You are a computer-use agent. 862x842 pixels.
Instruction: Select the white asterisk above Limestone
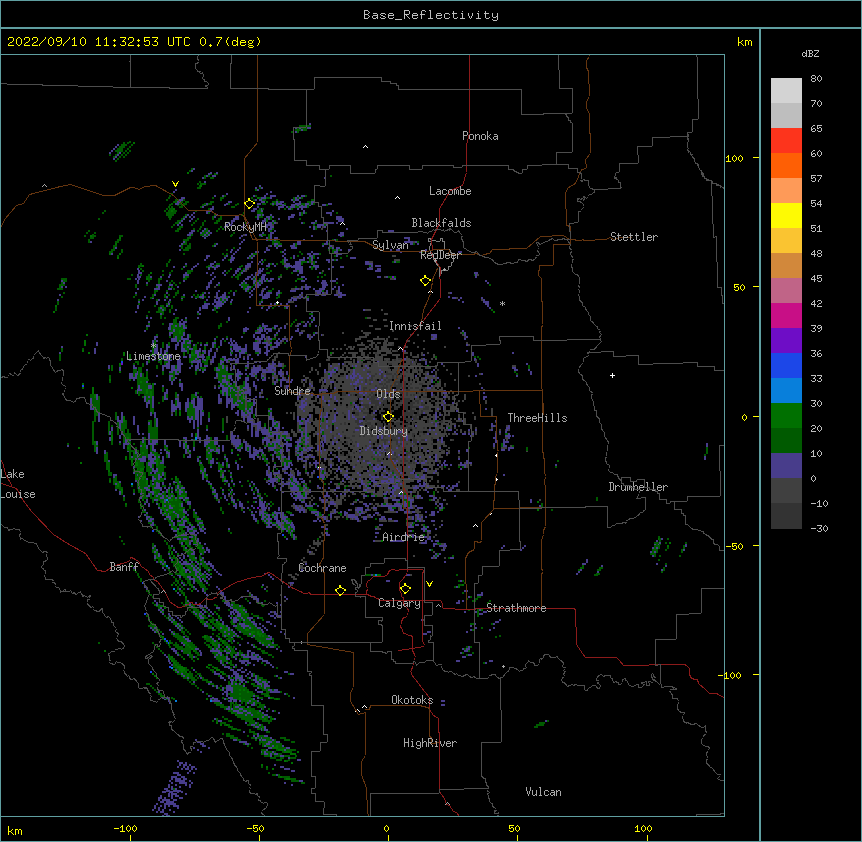click(x=154, y=346)
